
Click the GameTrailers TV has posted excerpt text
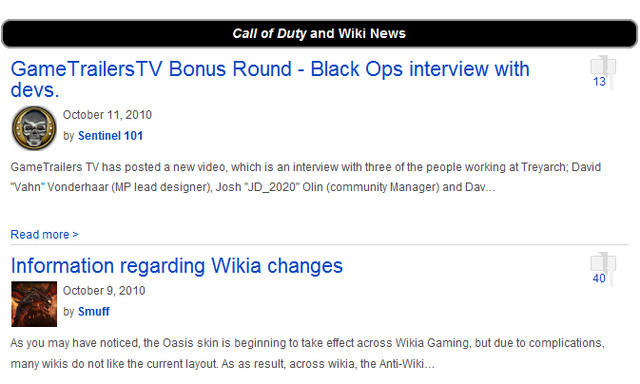tap(306, 177)
